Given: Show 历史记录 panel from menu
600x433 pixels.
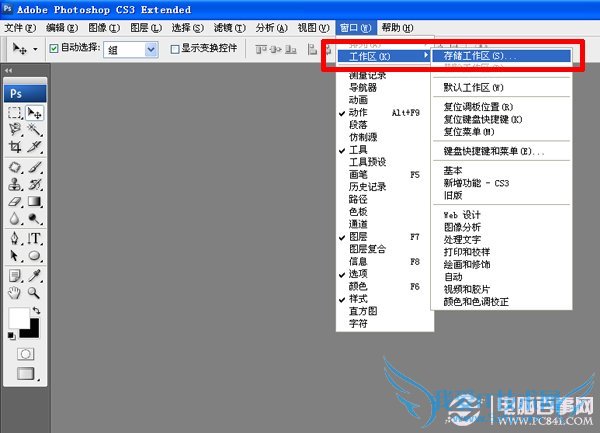Looking at the screenshot, I should 385,187.
